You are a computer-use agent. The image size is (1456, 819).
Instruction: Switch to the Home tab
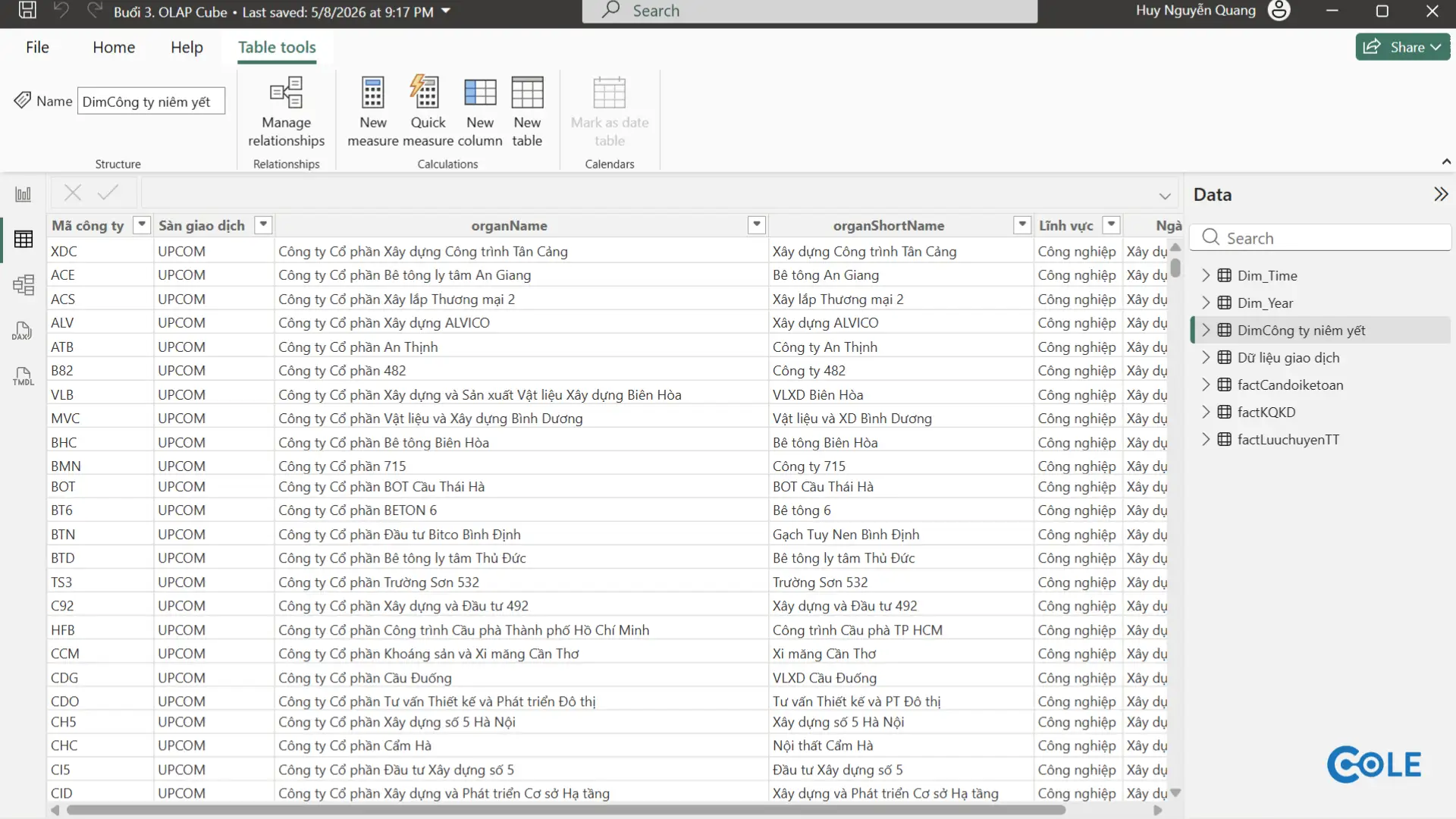[114, 47]
